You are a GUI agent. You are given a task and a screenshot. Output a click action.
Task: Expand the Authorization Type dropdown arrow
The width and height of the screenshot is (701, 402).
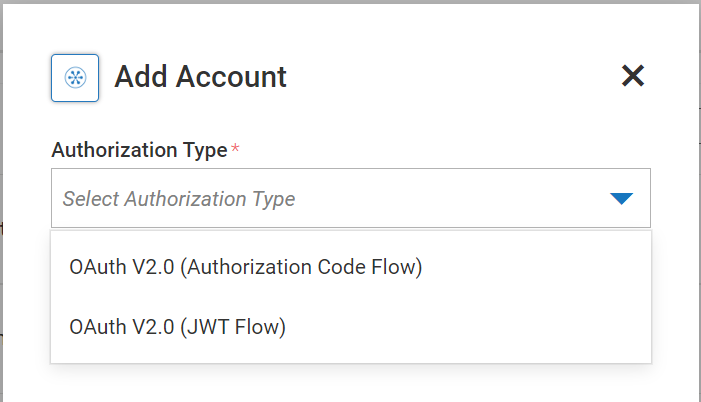point(621,198)
